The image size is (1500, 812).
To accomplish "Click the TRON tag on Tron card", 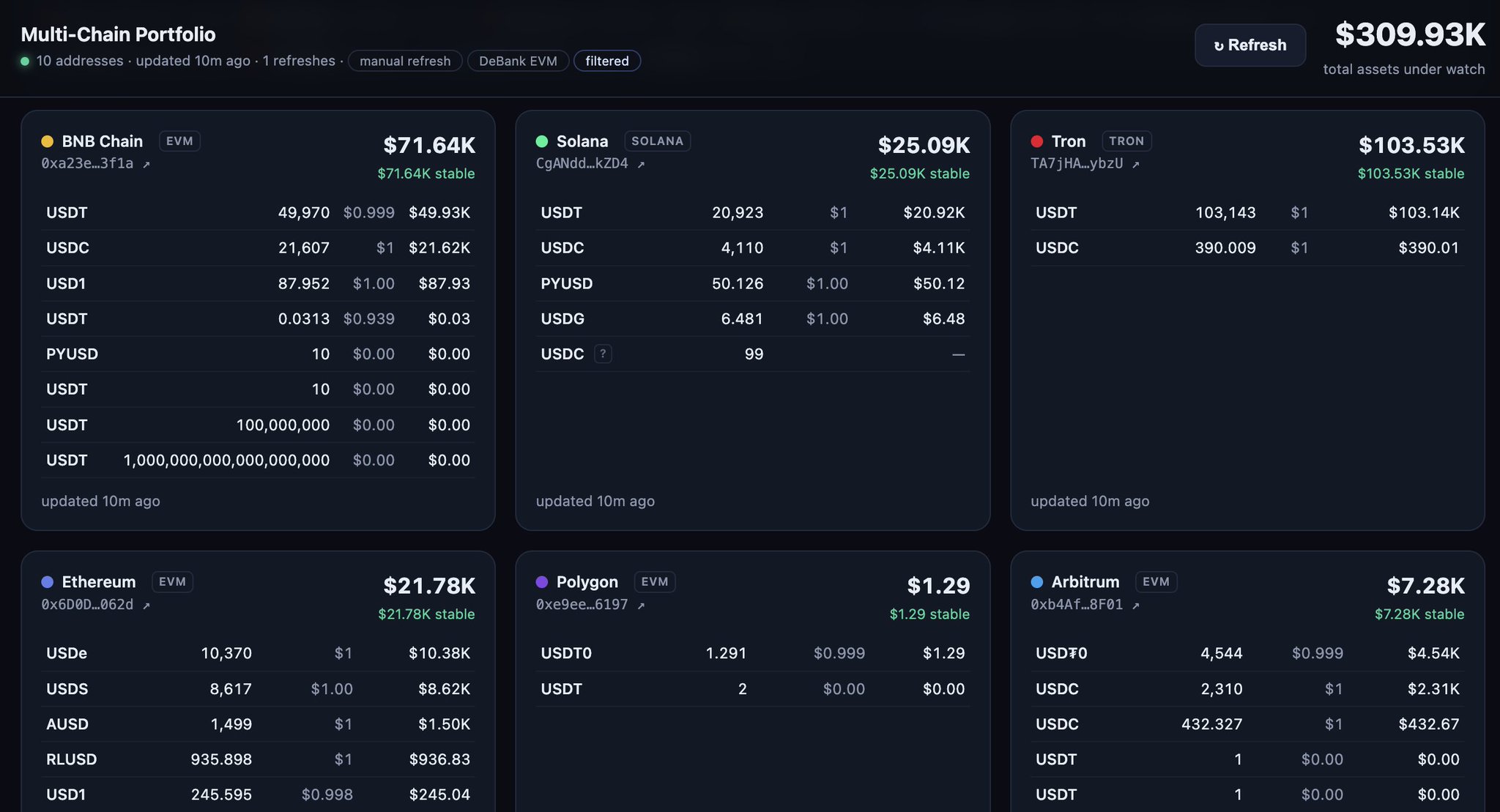I will [x=1126, y=141].
